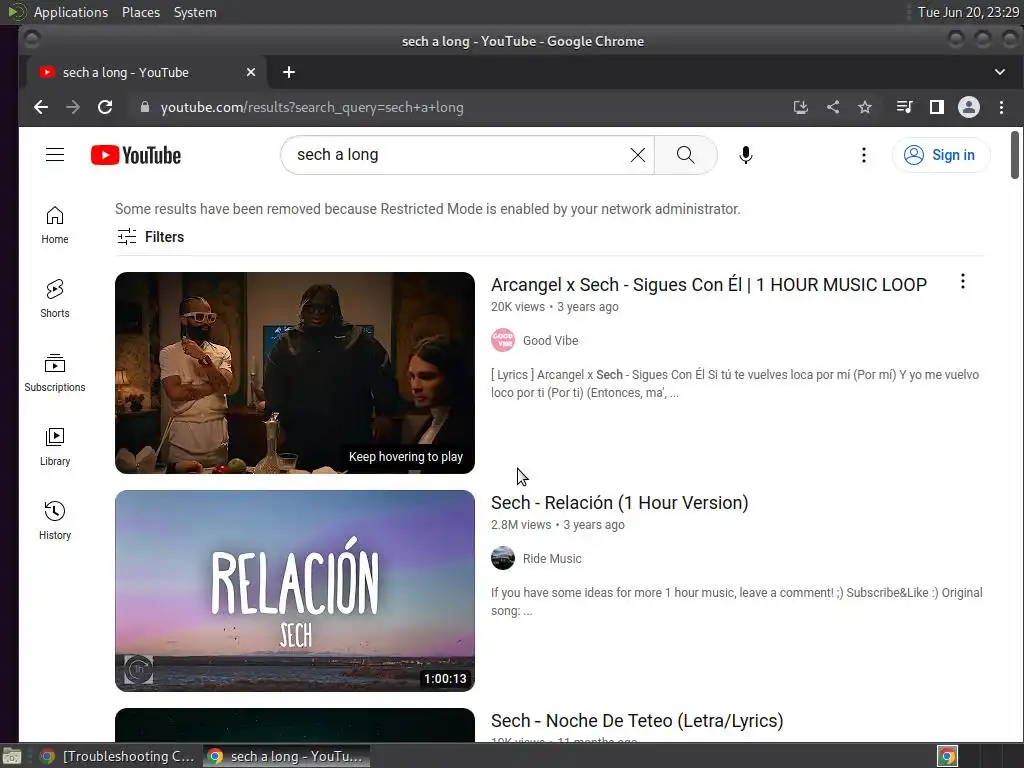Screen dimensions: 1024x768
Task: Open Home in the sidebar
Action: point(55,225)
